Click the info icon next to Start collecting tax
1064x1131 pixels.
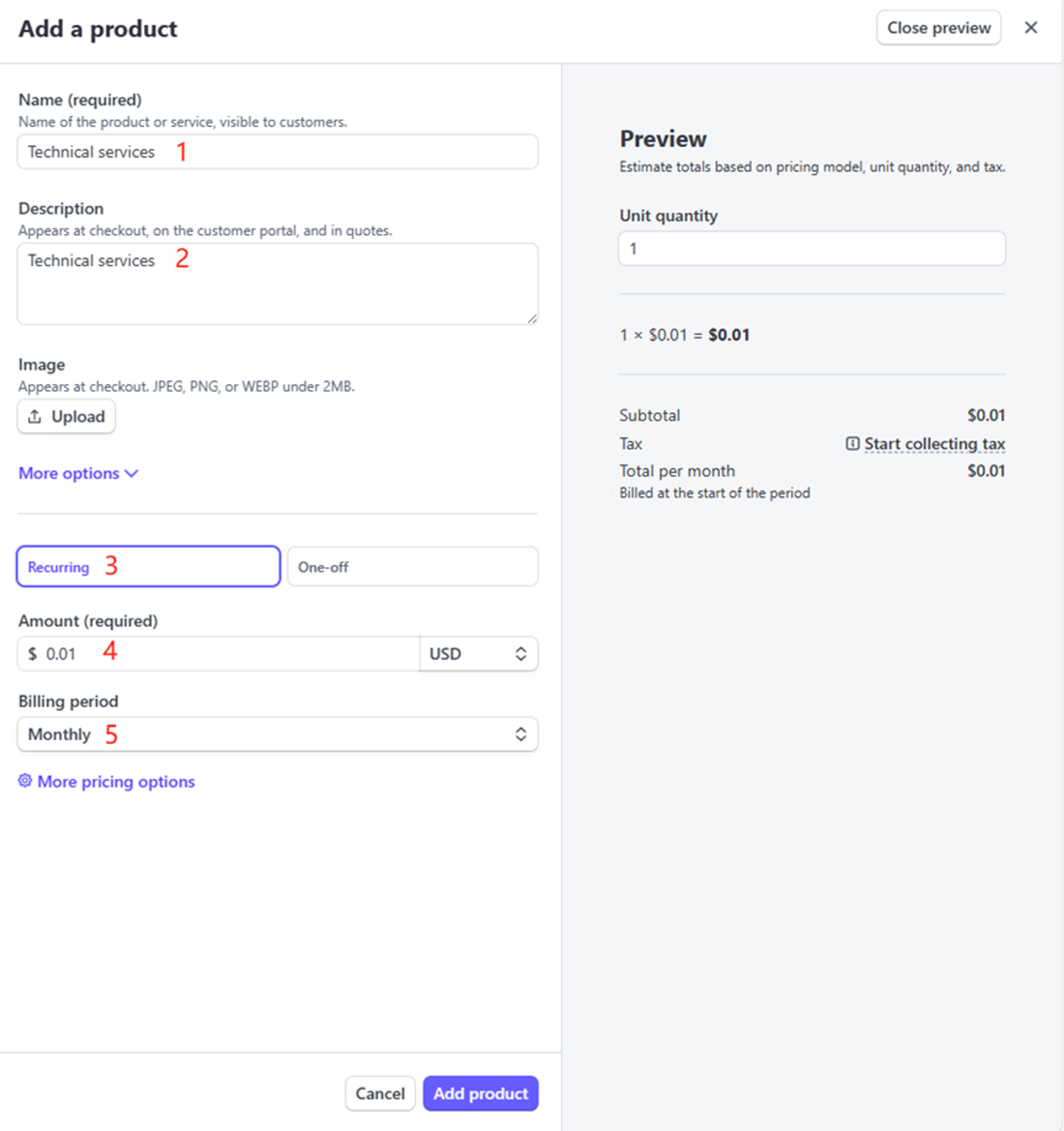coord(852,443)
